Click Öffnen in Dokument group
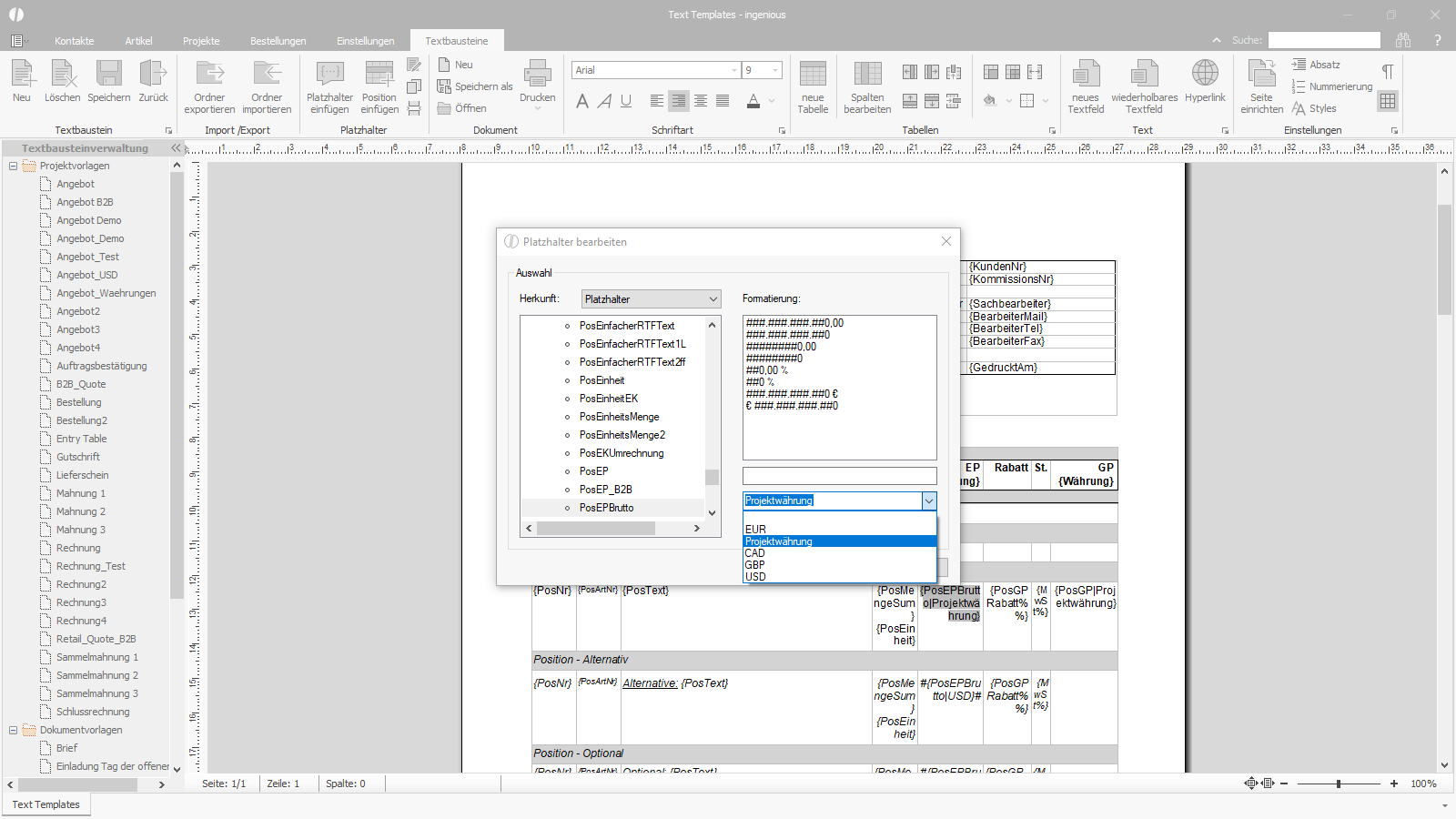Image resolution: width=1456 pixels, height=819 pixels. point(462,108)
